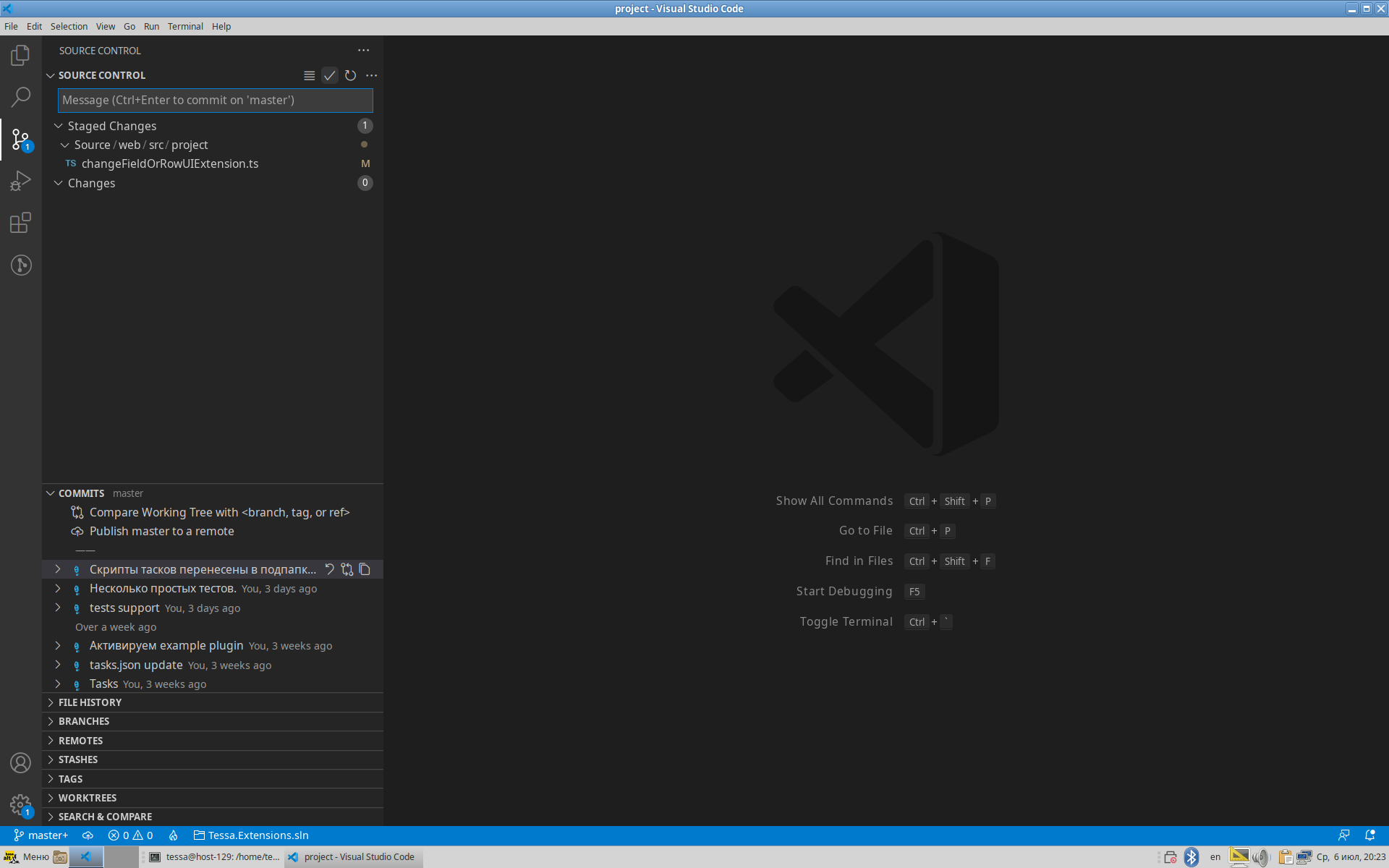The height and width of the screenshot is (868, 1389).
Task: Open the Manage gear icon
Action: (x=20, y=804)
